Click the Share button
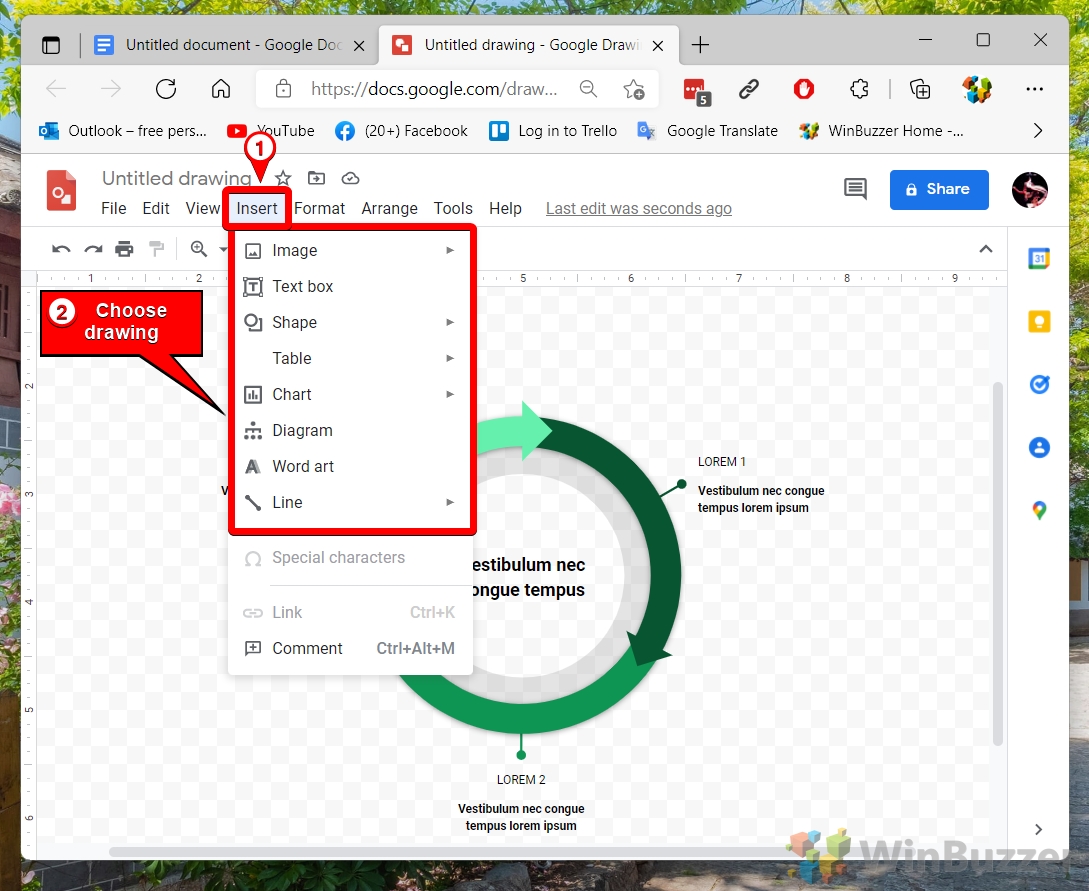 pyautogui.click(x=938, y=189)
